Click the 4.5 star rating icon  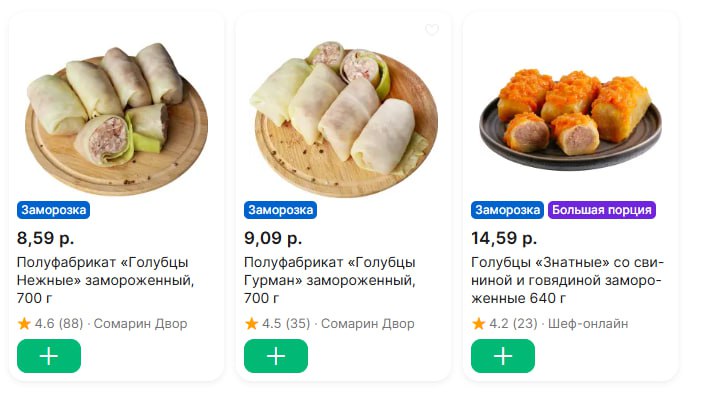coord(251,323)
